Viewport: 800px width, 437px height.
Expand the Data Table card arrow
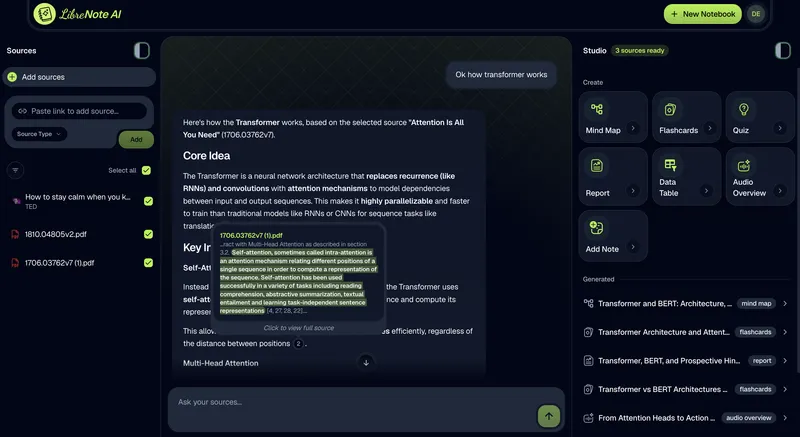[706, 191]
